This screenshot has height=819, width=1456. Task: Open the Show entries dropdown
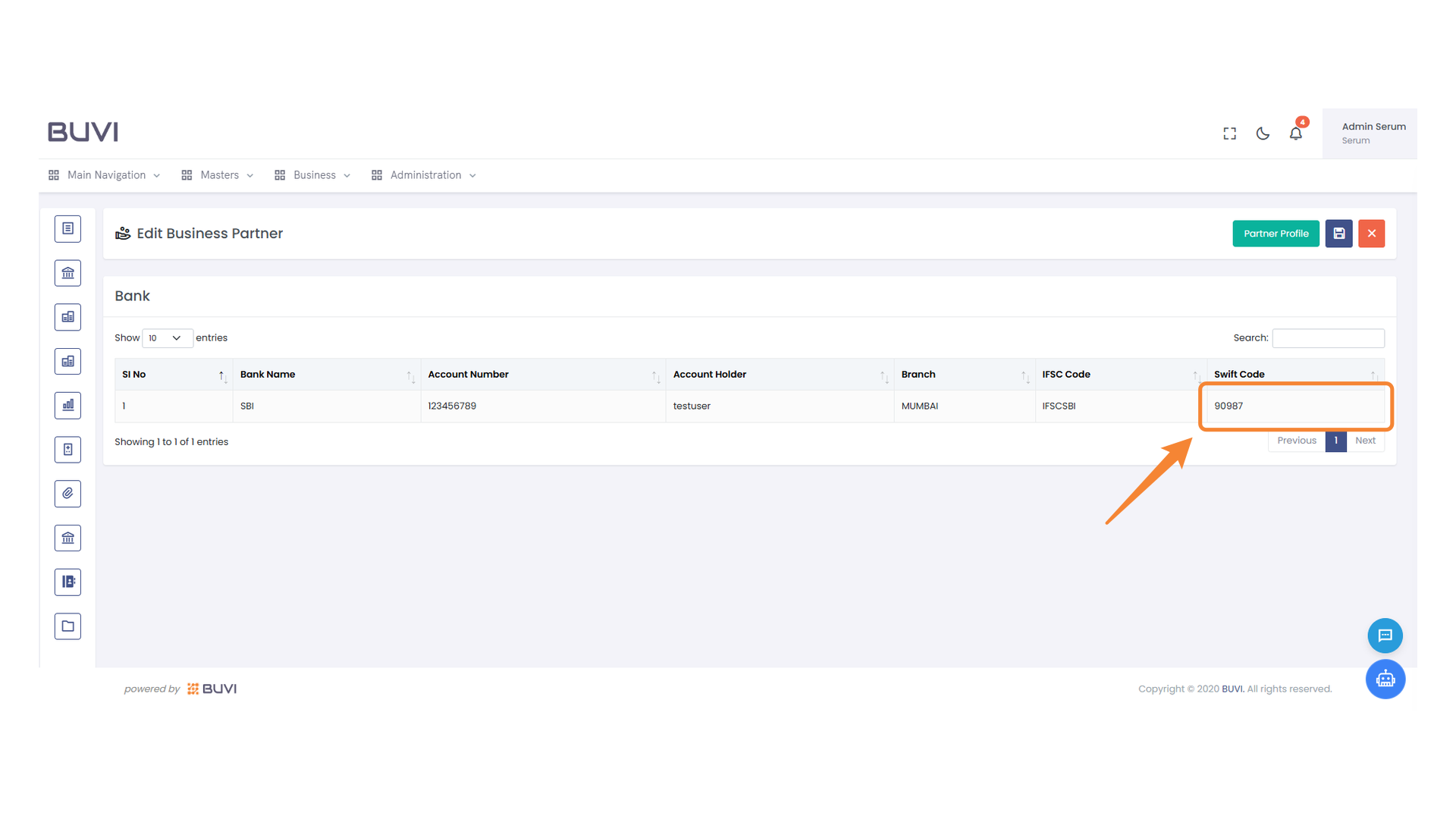click(167, 337)
